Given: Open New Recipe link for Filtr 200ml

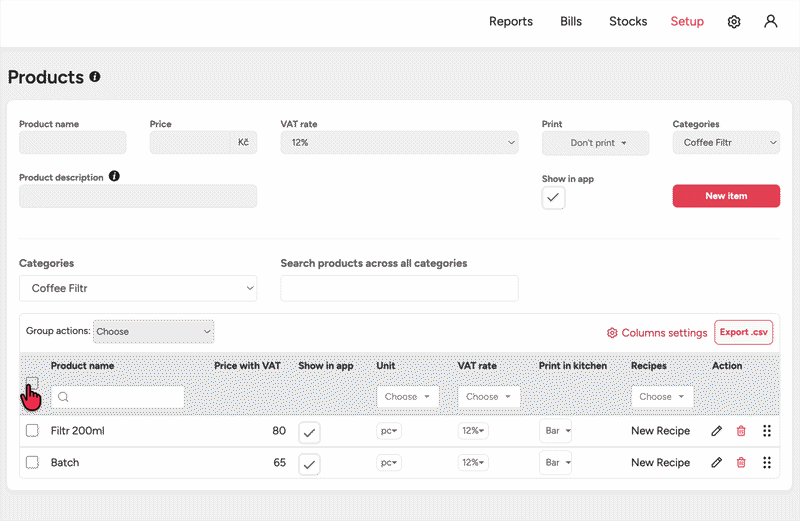Looking at the screenshot, I should pos(660,431).
